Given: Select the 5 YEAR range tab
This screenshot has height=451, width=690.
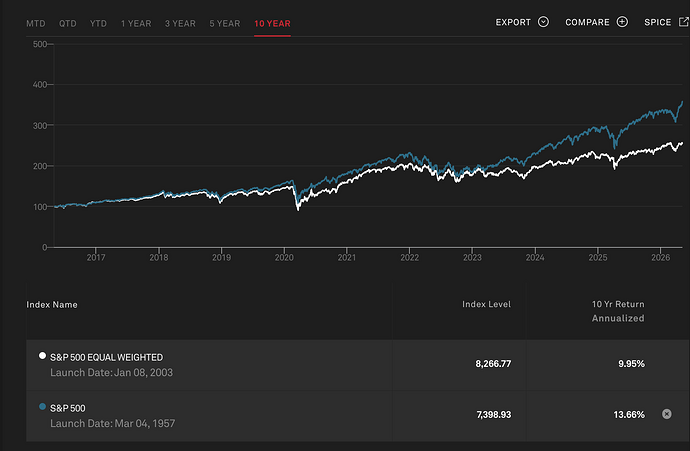Looking at the screenshot, I should tap(225, 23).
